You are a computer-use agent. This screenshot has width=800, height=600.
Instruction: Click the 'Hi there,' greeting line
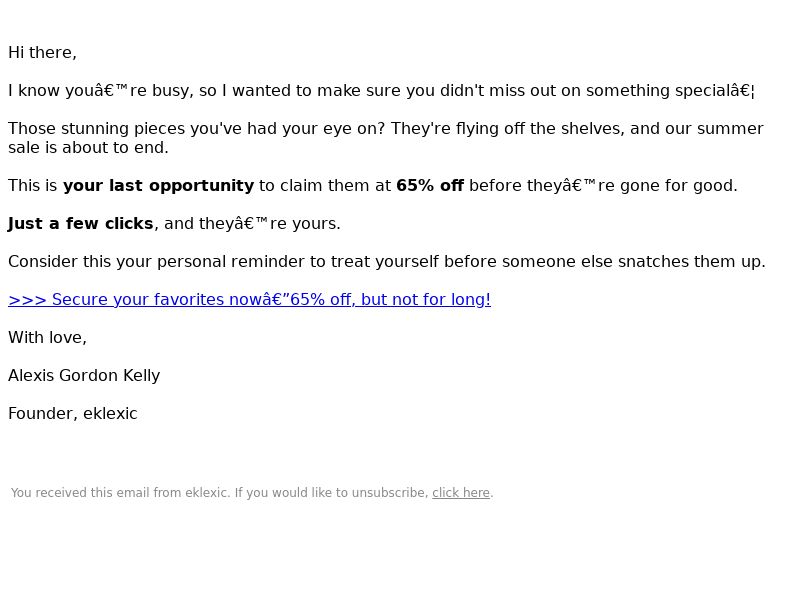(42, 53)
